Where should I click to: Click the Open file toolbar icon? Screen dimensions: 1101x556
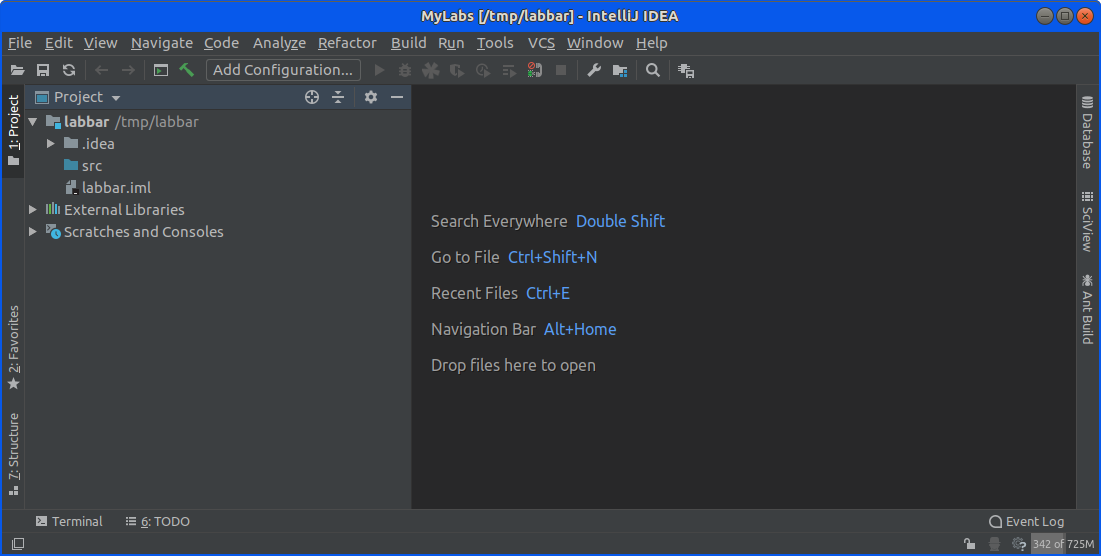pyautogui.click(x=18, y=70)
